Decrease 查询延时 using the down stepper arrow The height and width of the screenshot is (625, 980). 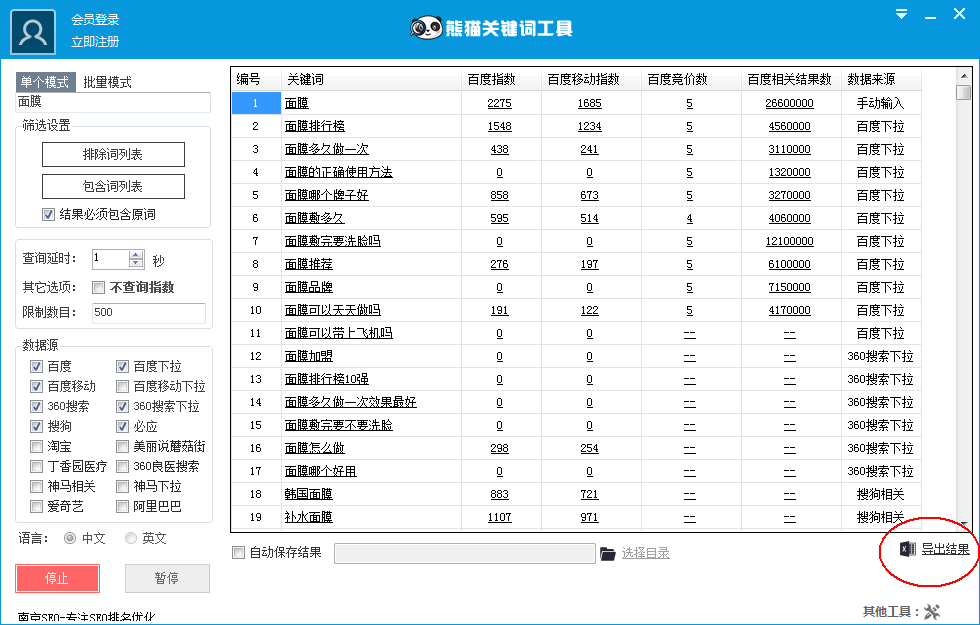pyautogui.click(x=136, y=262)
